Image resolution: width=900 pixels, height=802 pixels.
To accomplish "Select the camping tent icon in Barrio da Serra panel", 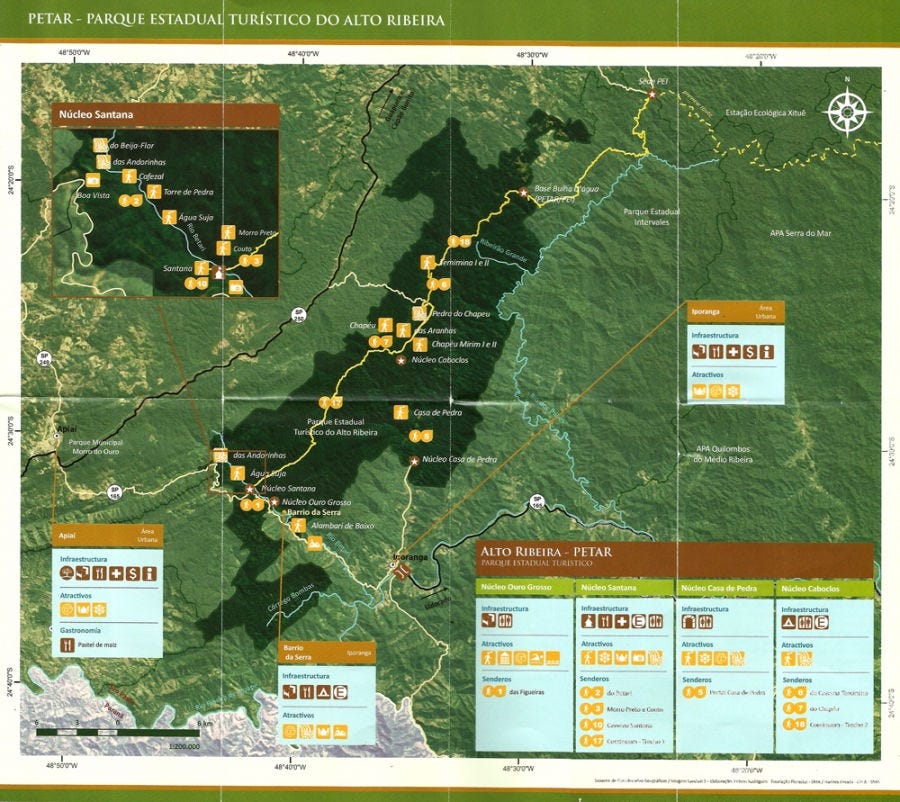I will pyautogui.click(x=323, y=692).
